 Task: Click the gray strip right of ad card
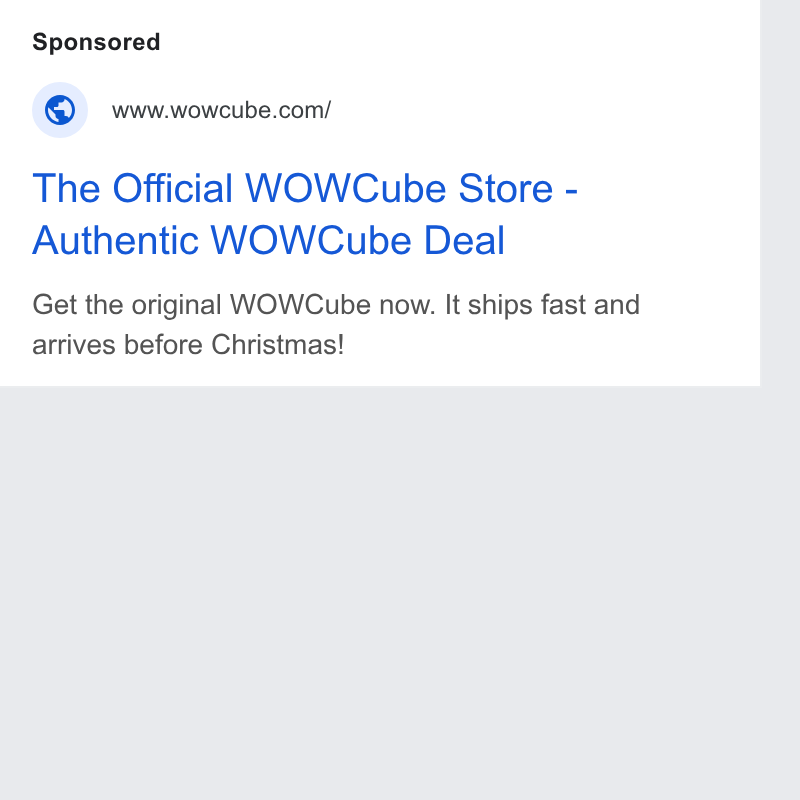pyautogui.click(x=780, y=194)
